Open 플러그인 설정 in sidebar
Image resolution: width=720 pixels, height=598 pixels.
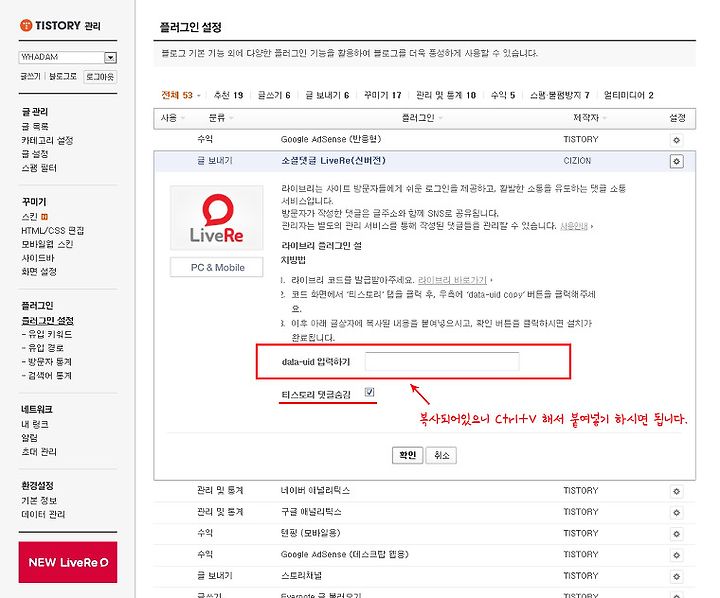click(48, 321)
